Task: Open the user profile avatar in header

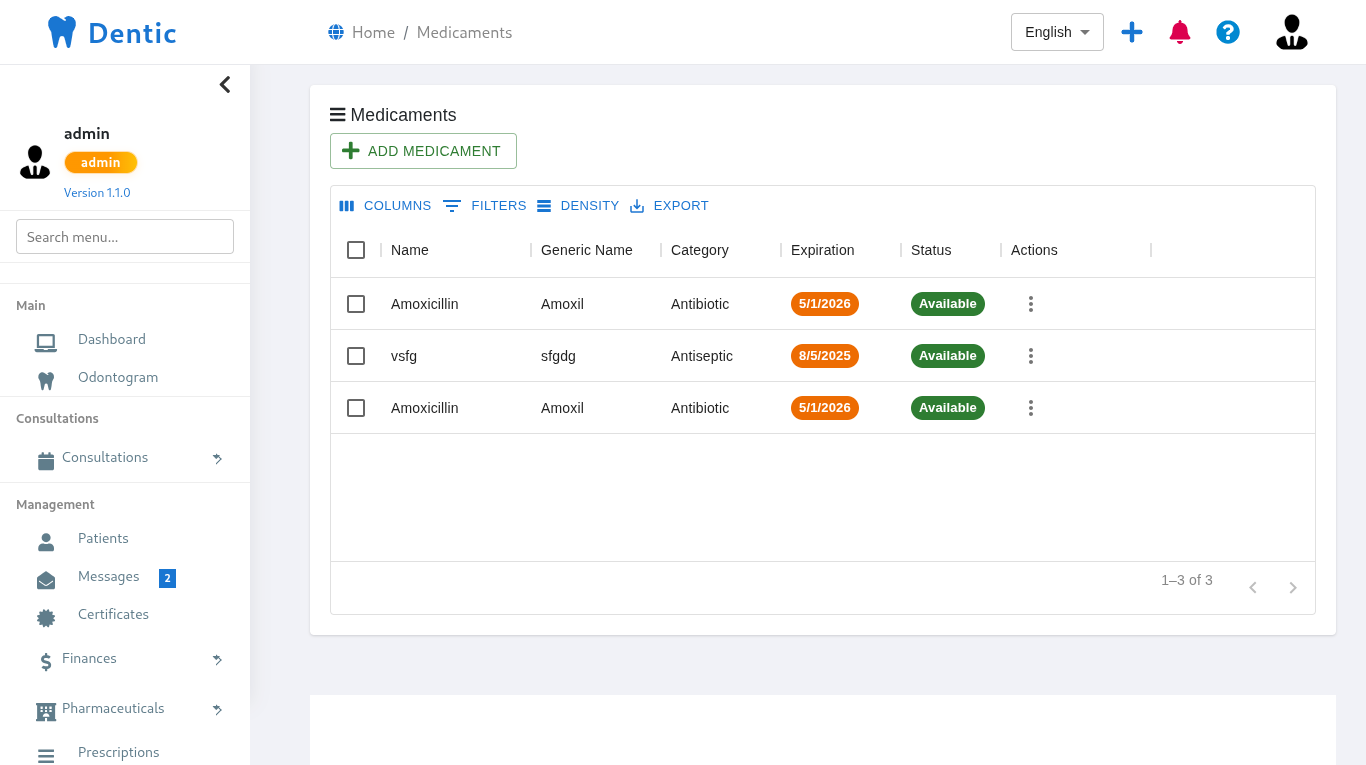Action: (x=1291, y=32)
